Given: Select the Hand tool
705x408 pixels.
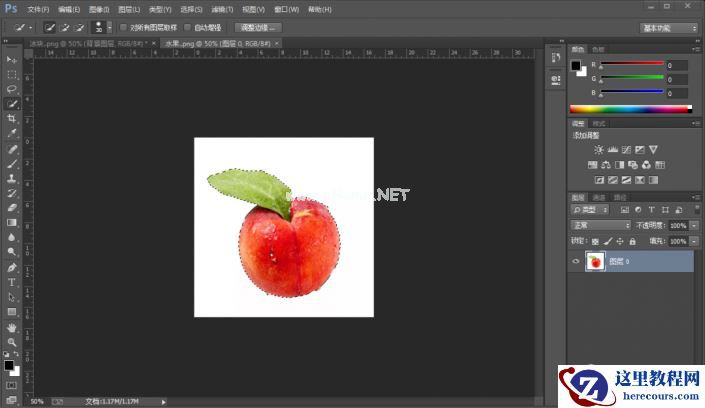Looking at the screenshot, I should [12, 328].
